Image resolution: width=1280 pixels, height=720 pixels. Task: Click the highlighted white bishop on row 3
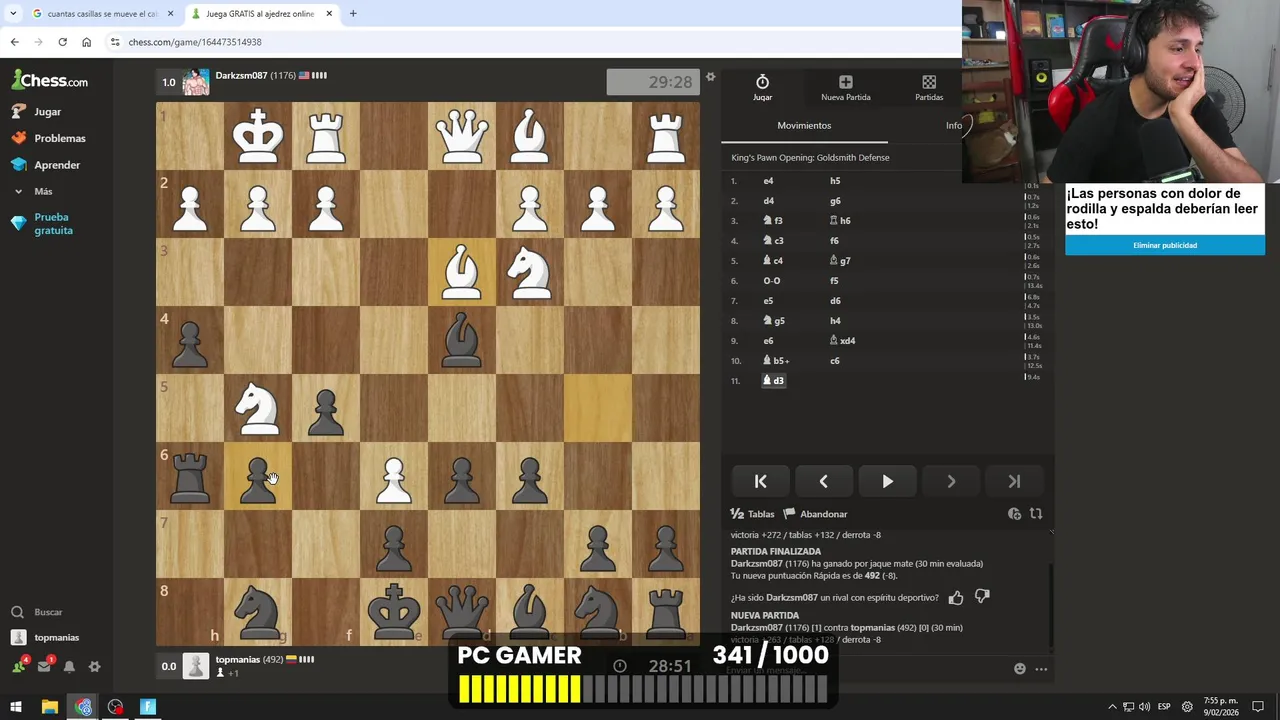[462, 272]
